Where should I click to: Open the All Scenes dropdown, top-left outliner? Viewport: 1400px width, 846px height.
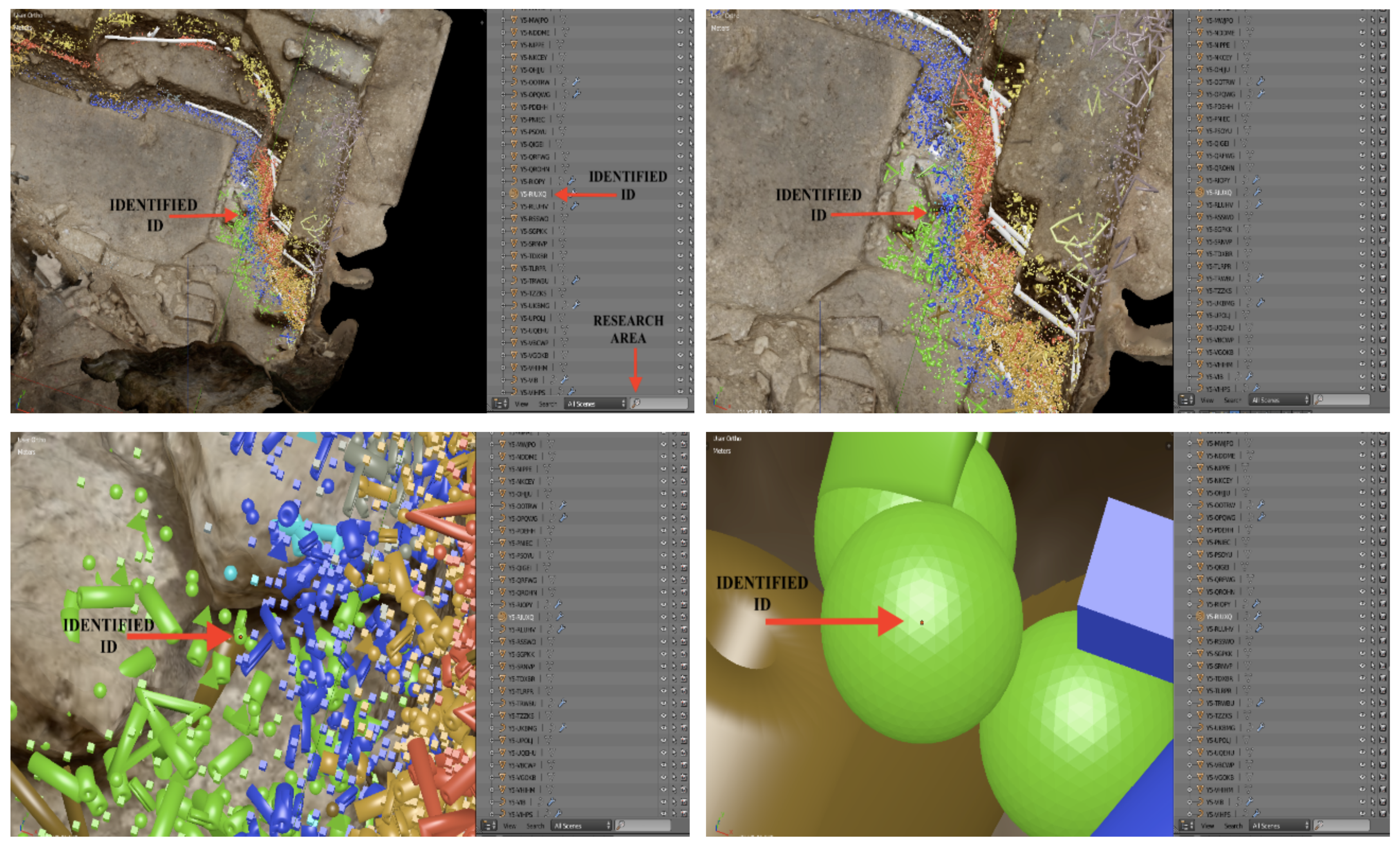(595, 404)
